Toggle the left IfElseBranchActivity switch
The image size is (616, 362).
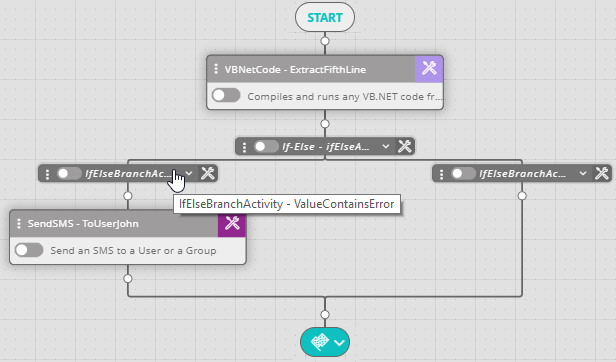[x=69, y=173]
